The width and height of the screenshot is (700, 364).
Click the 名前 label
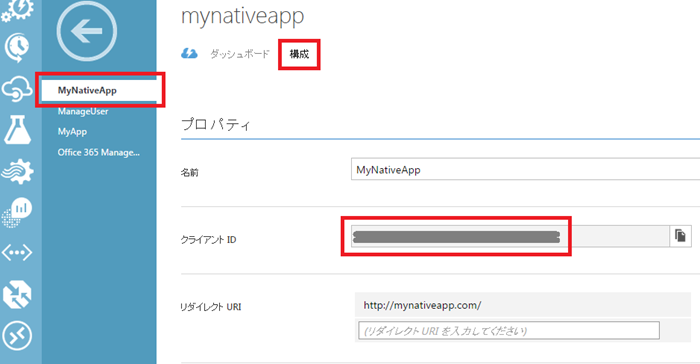point(189,172)
